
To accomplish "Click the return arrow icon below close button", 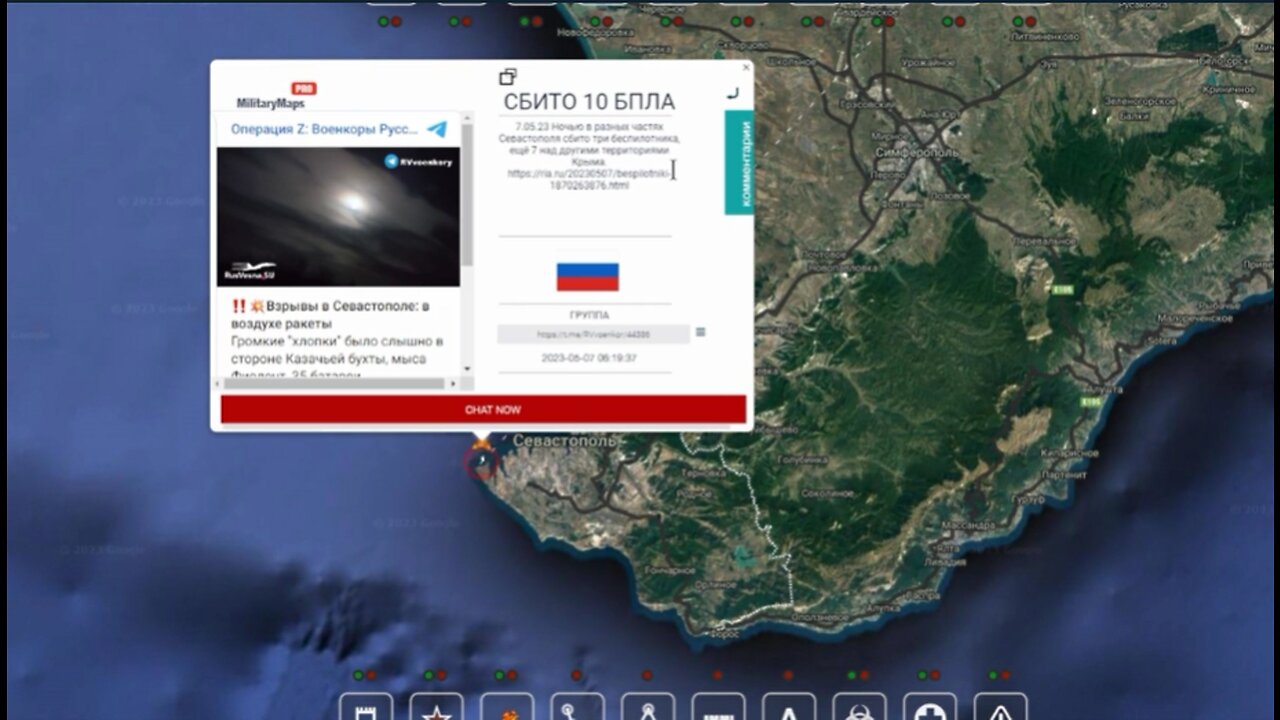I will pos(733,93).
